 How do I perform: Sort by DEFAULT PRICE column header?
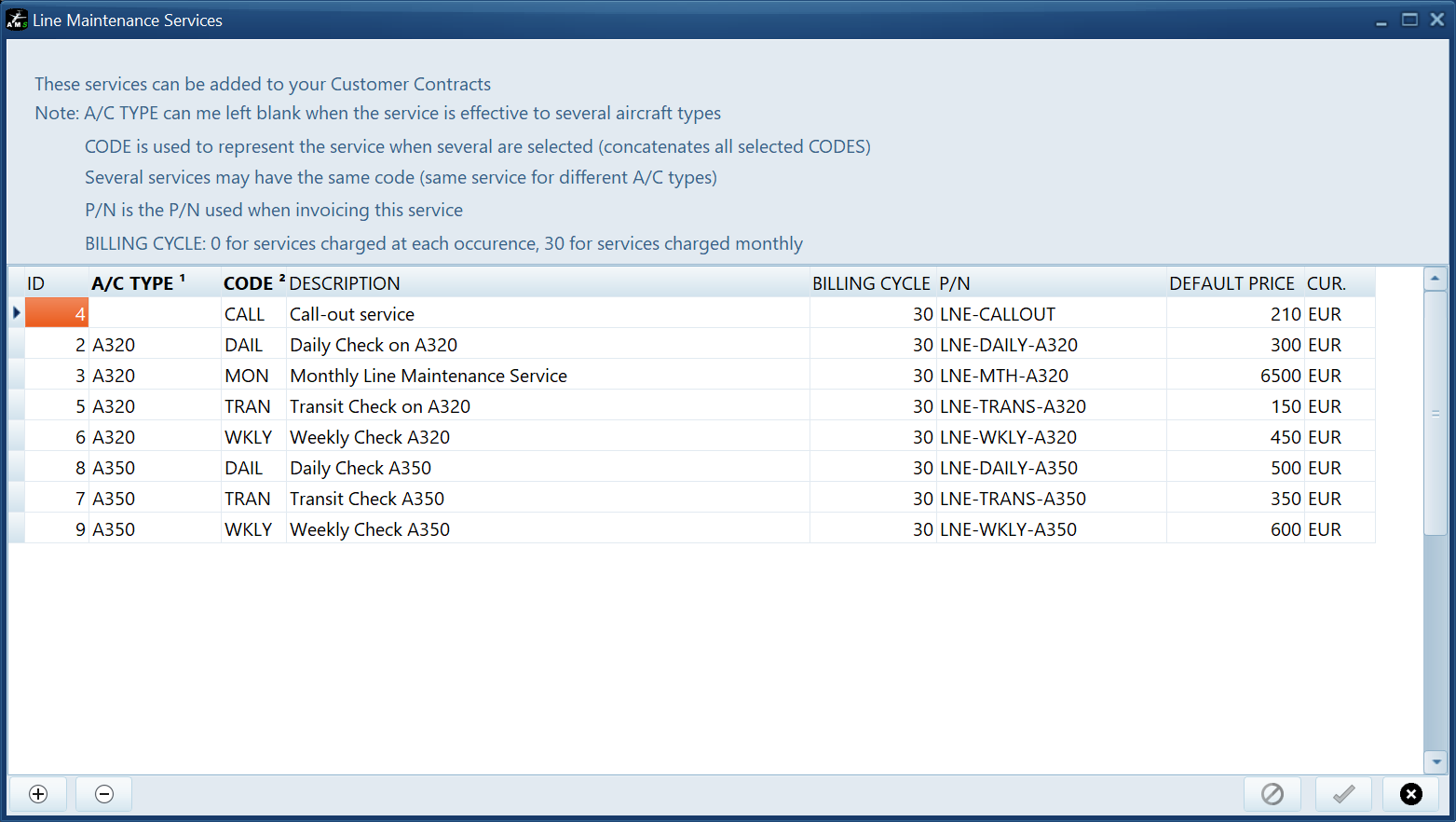point(1234,283)
